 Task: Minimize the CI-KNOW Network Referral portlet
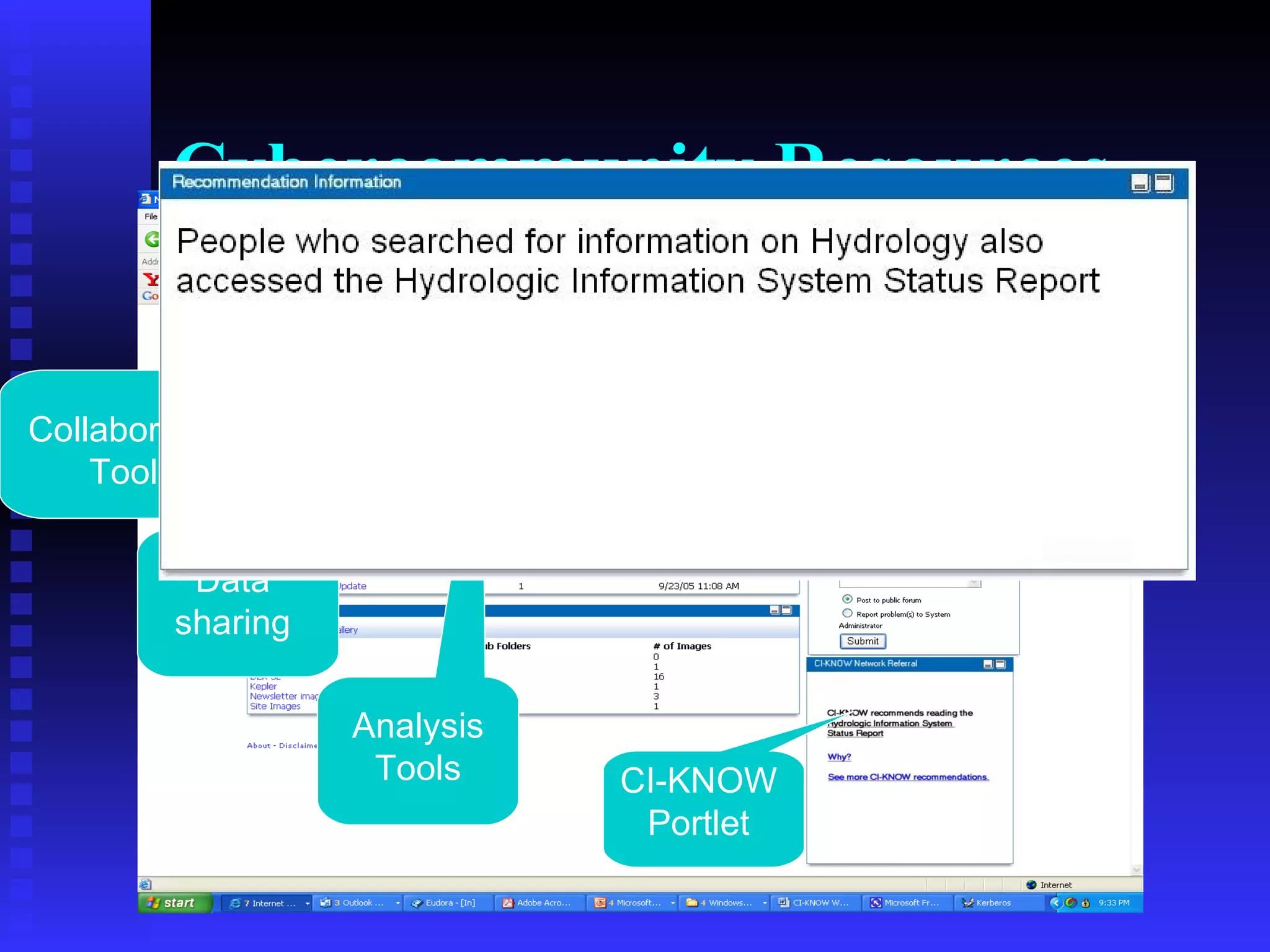(x=988, y=664)
